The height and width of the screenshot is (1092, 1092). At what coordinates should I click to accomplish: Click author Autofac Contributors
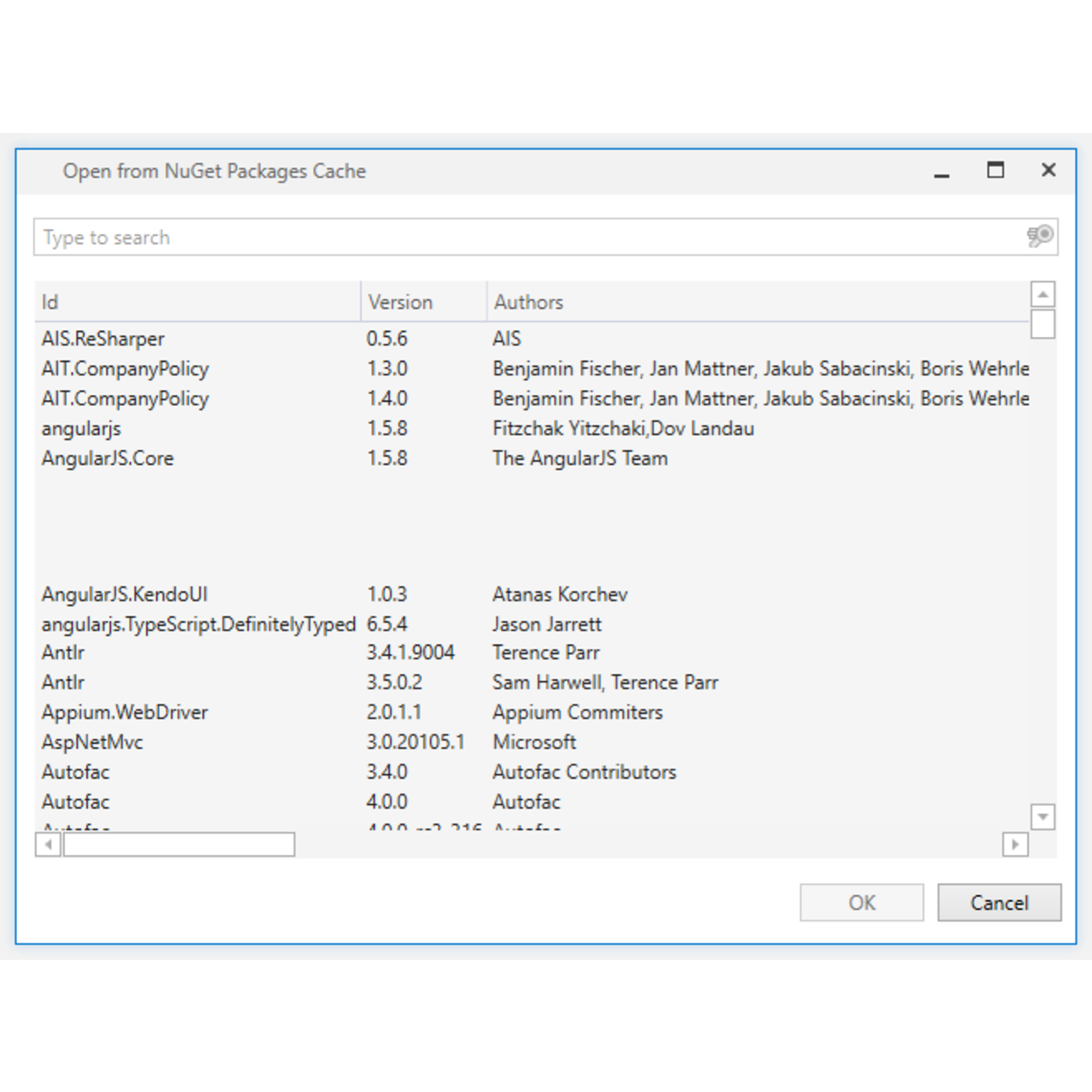click(584, 772)
